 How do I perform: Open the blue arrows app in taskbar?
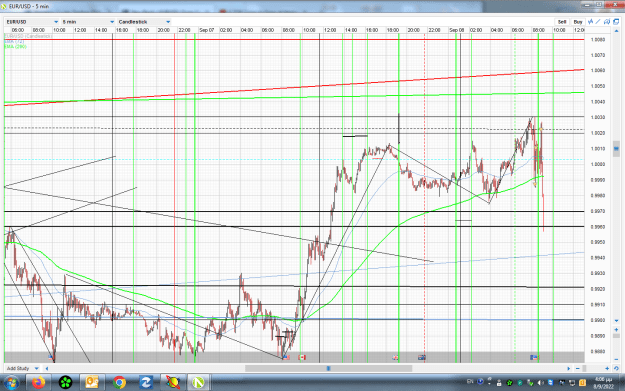145,383
